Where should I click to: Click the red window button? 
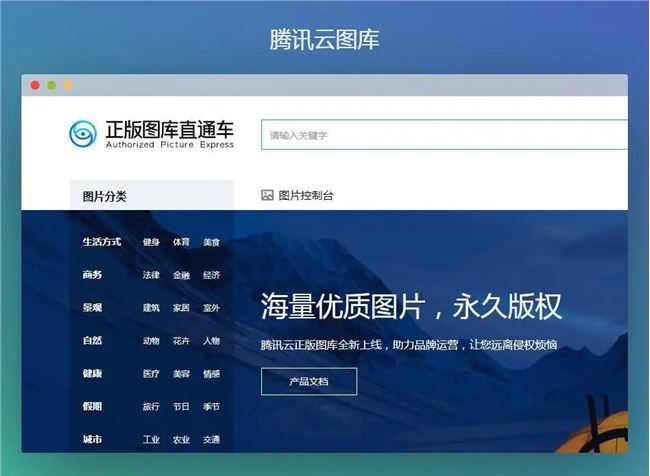(35, 85)
